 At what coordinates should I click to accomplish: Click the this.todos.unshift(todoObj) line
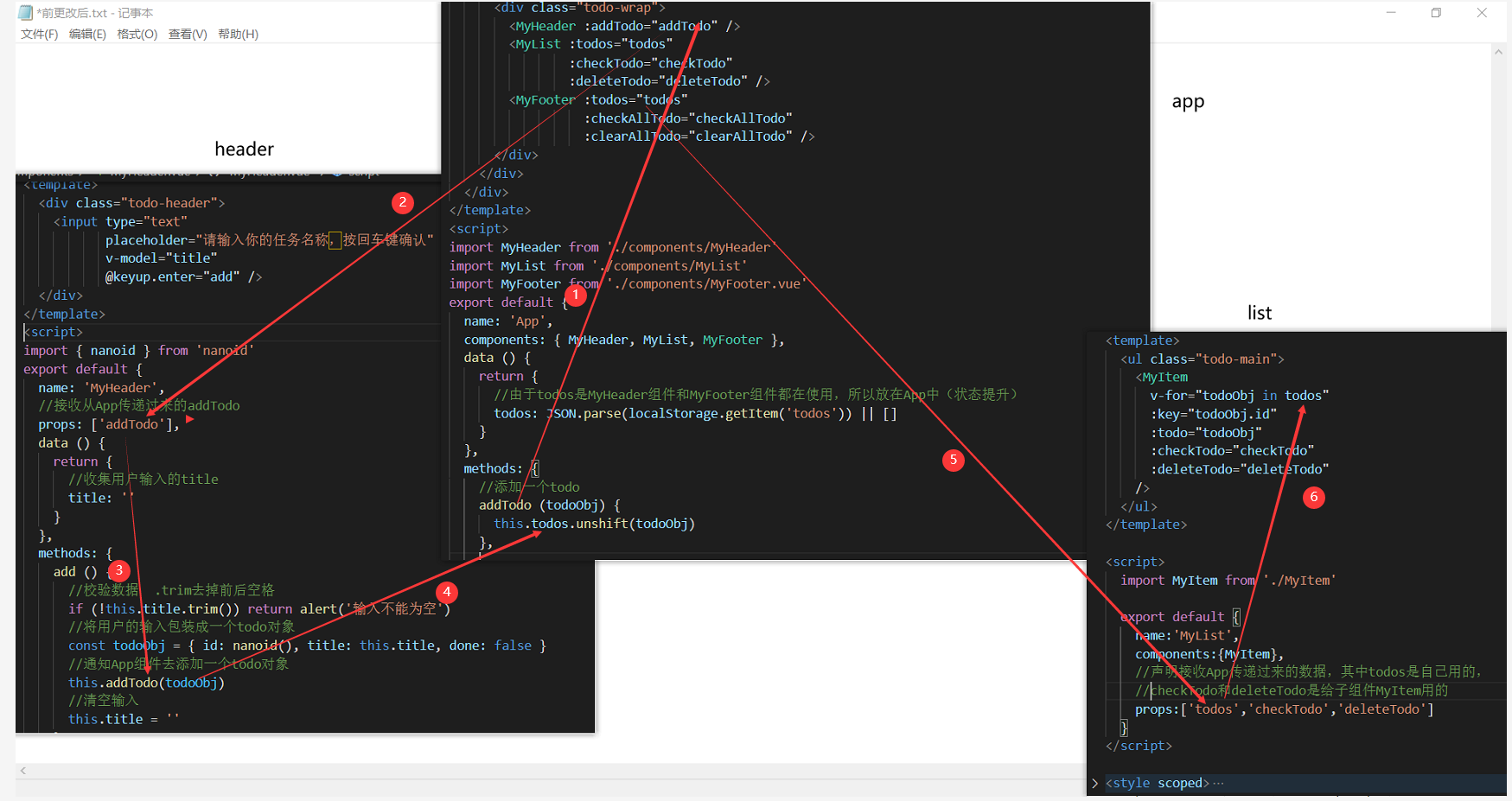coord(595,524)
